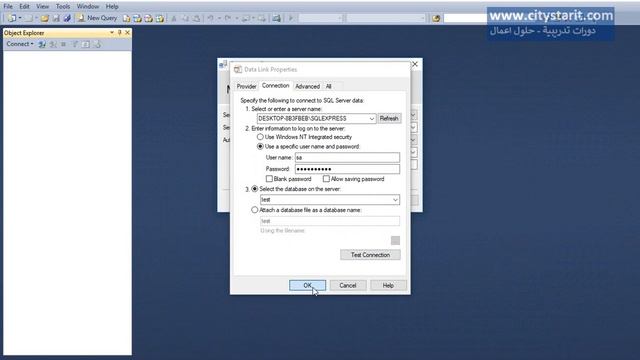Screen dimensions: 640x360
Task: Open the Activity Monitor toolbar icon
Action: 277,18
